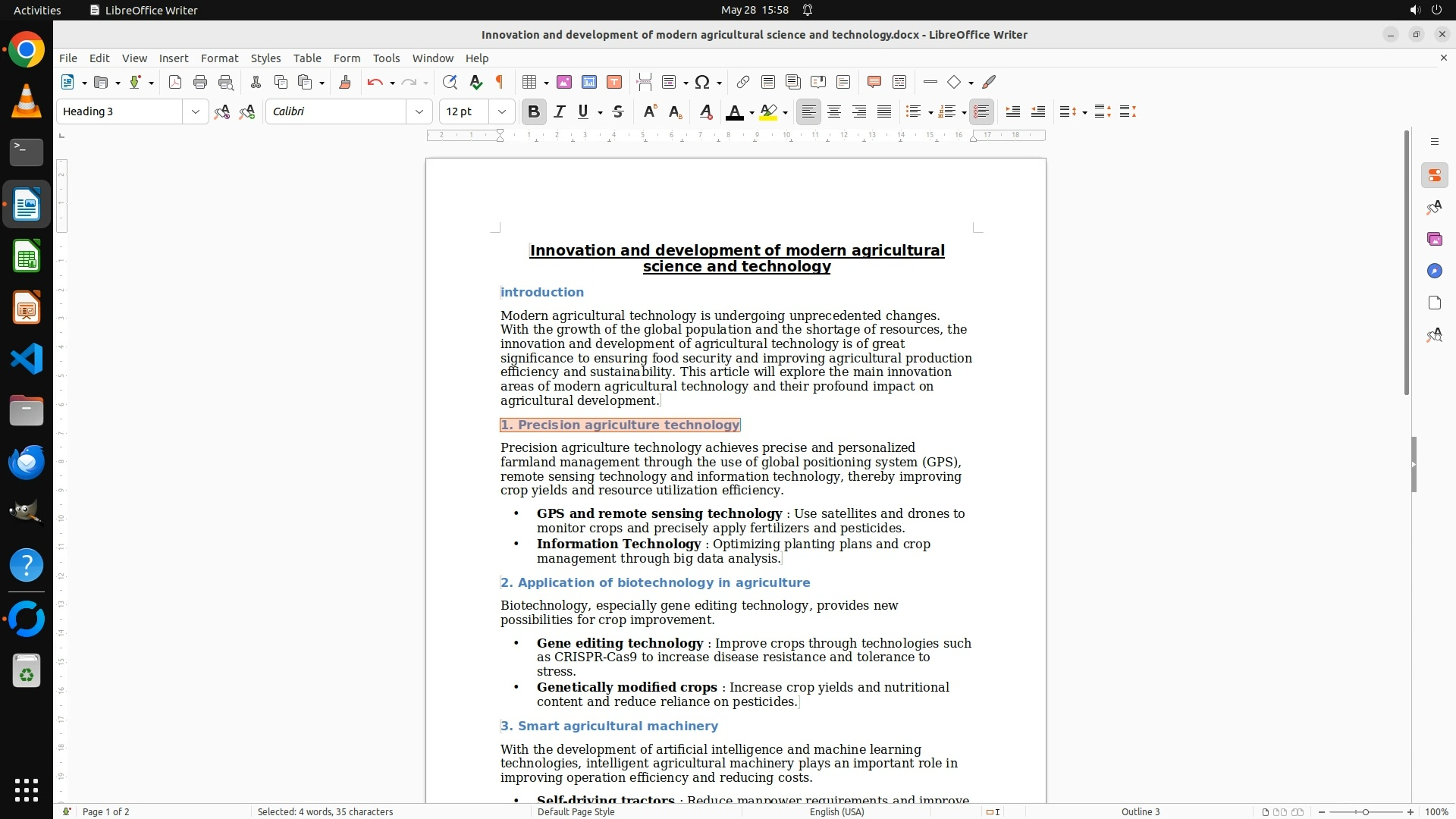Toggle formatting marks display

500,82
